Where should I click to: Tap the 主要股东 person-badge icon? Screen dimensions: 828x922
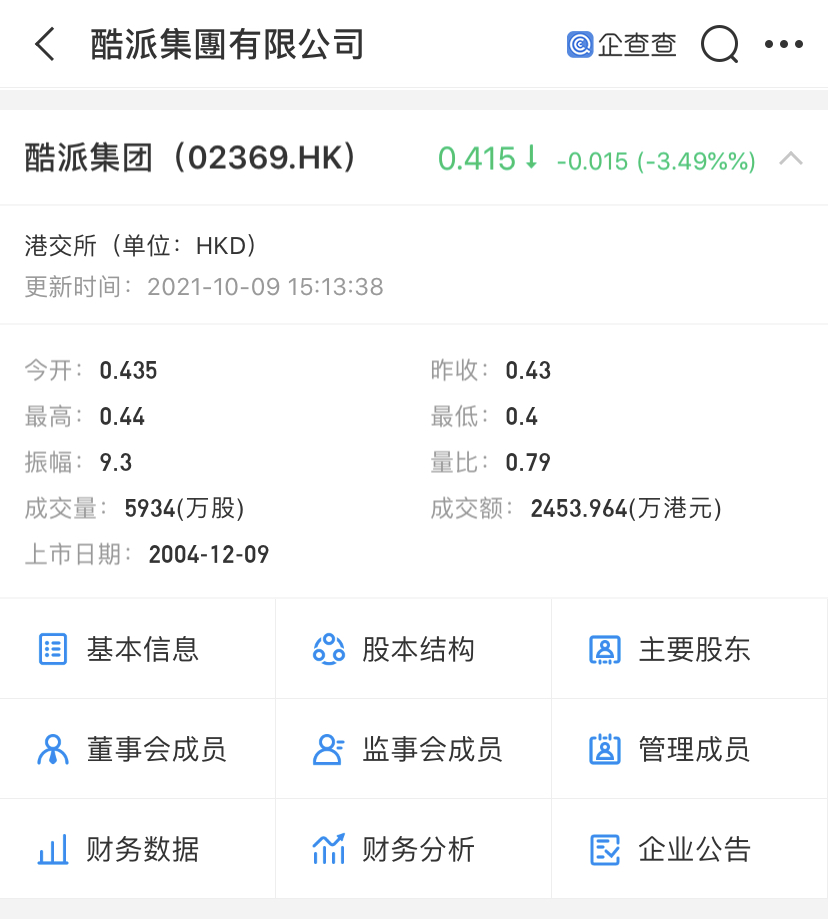pos(605,650)
